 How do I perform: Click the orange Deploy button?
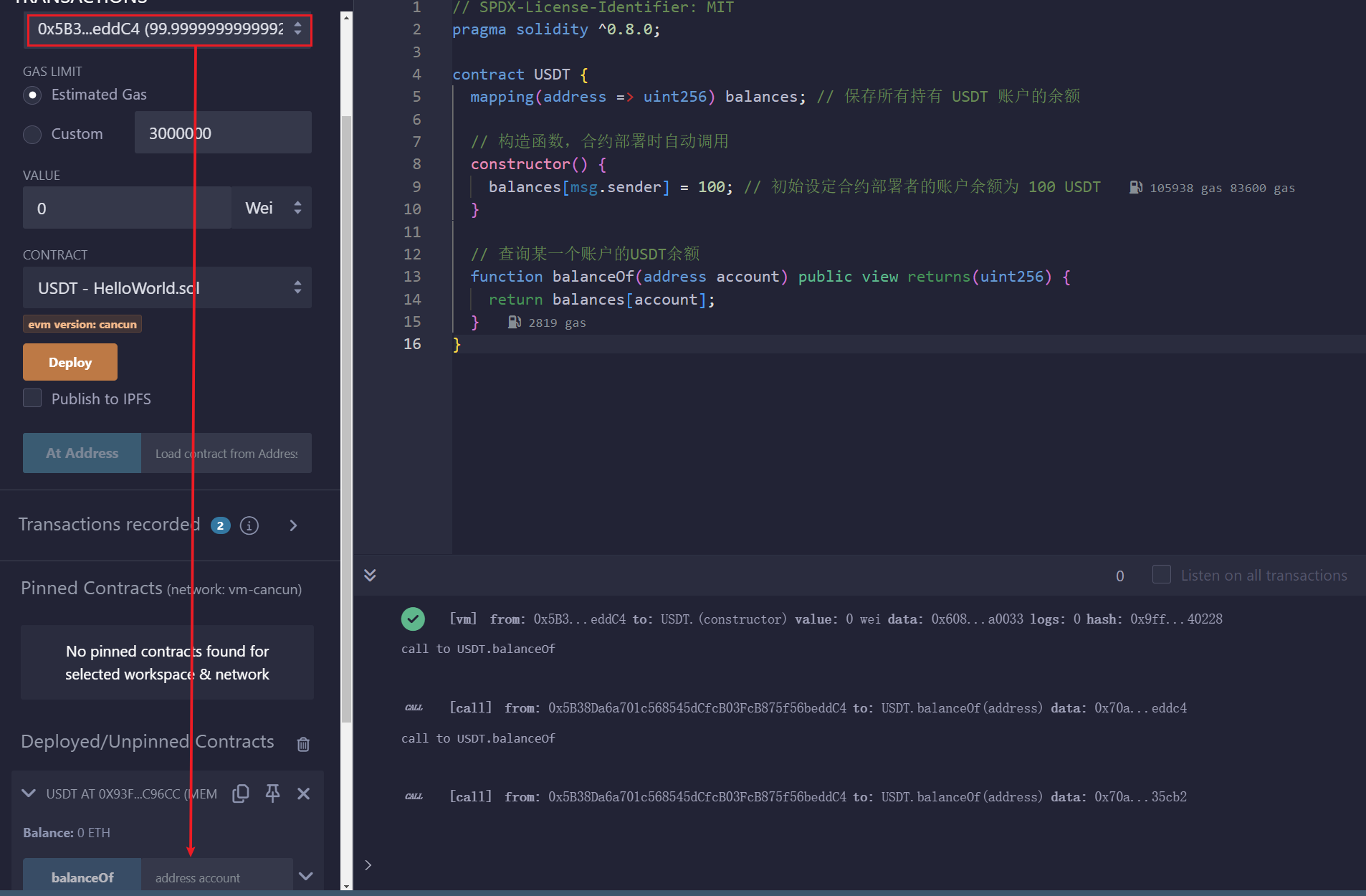point(70,362)
